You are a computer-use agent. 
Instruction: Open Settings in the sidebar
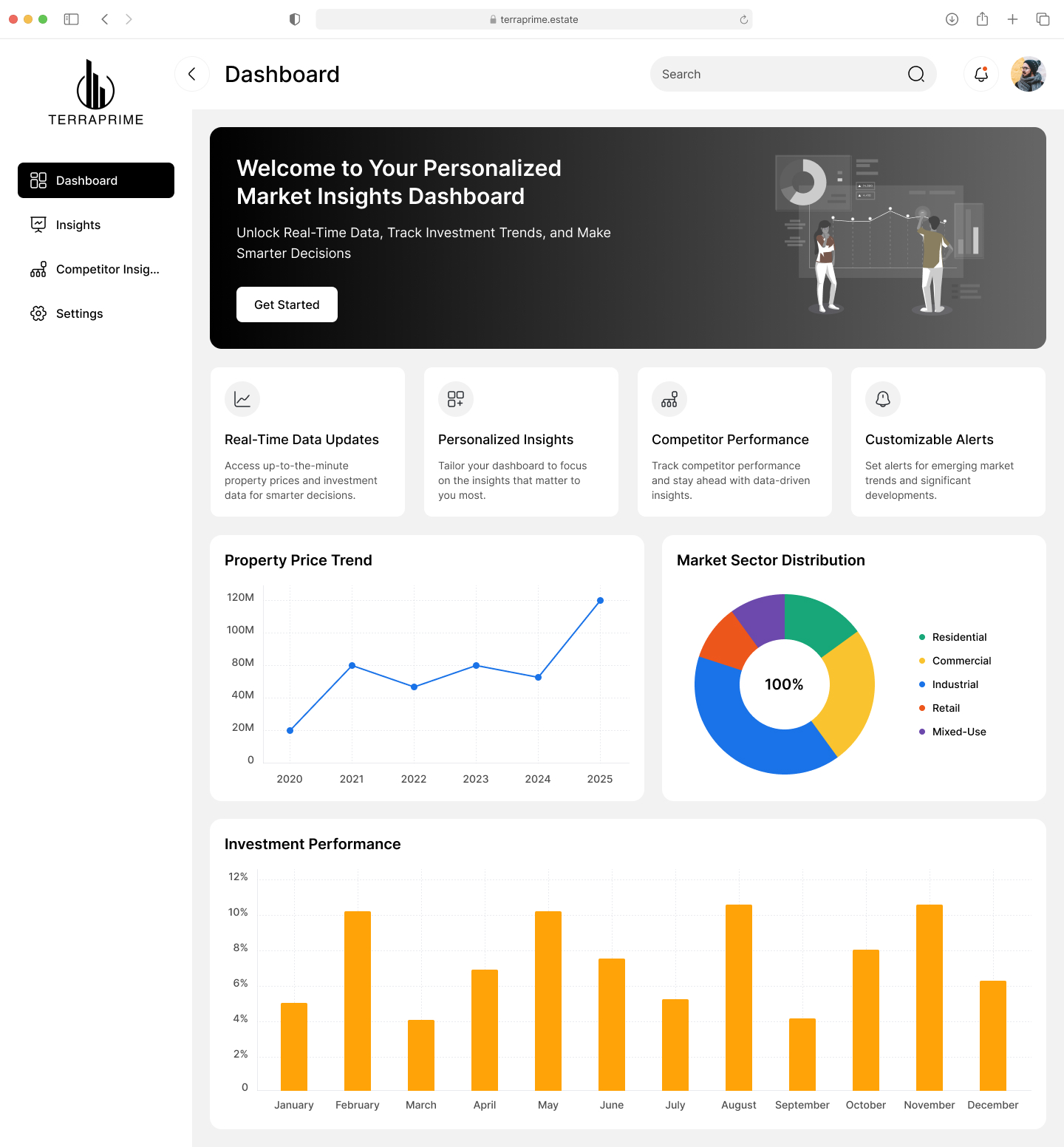tap(96, 313)
